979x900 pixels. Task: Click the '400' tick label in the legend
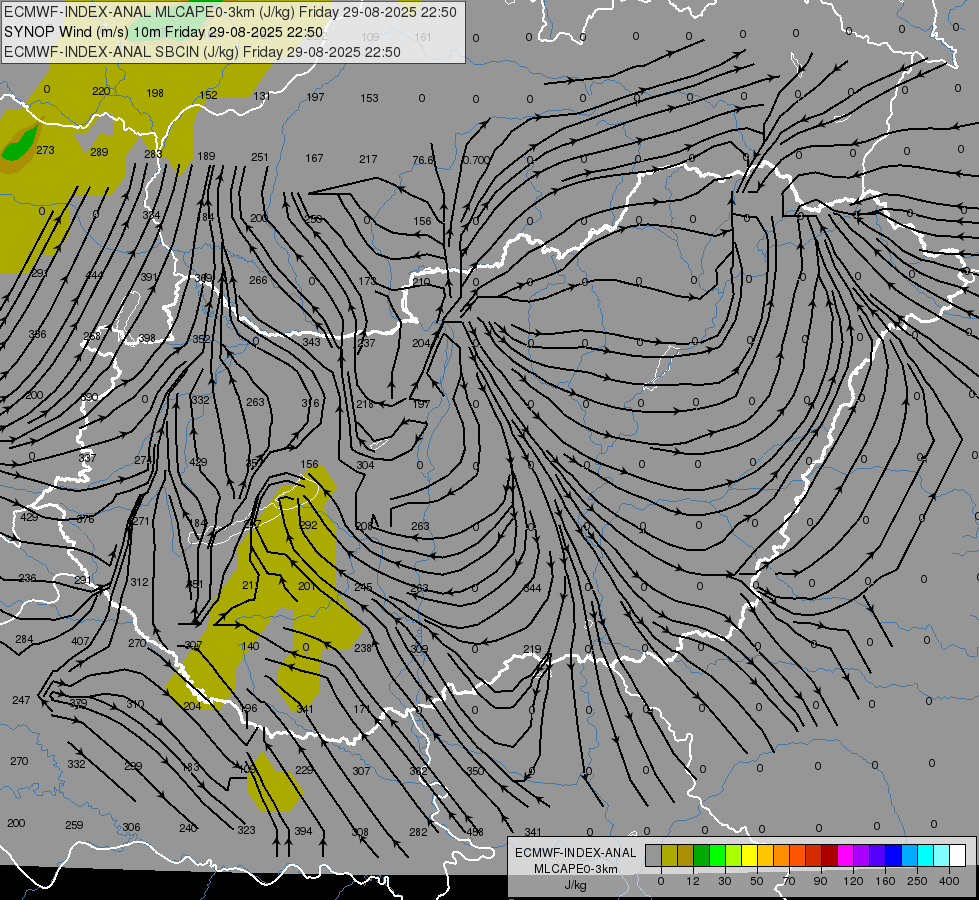pyautogui.click(x=949, y=881)
